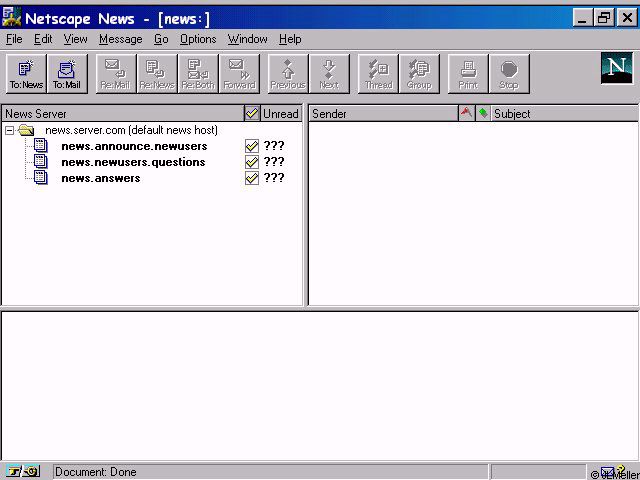The height and width of the screenshot is (480, 640).
Task: Click the Re:News reply button
Action: pyautogui.click(x=157, y=74)
